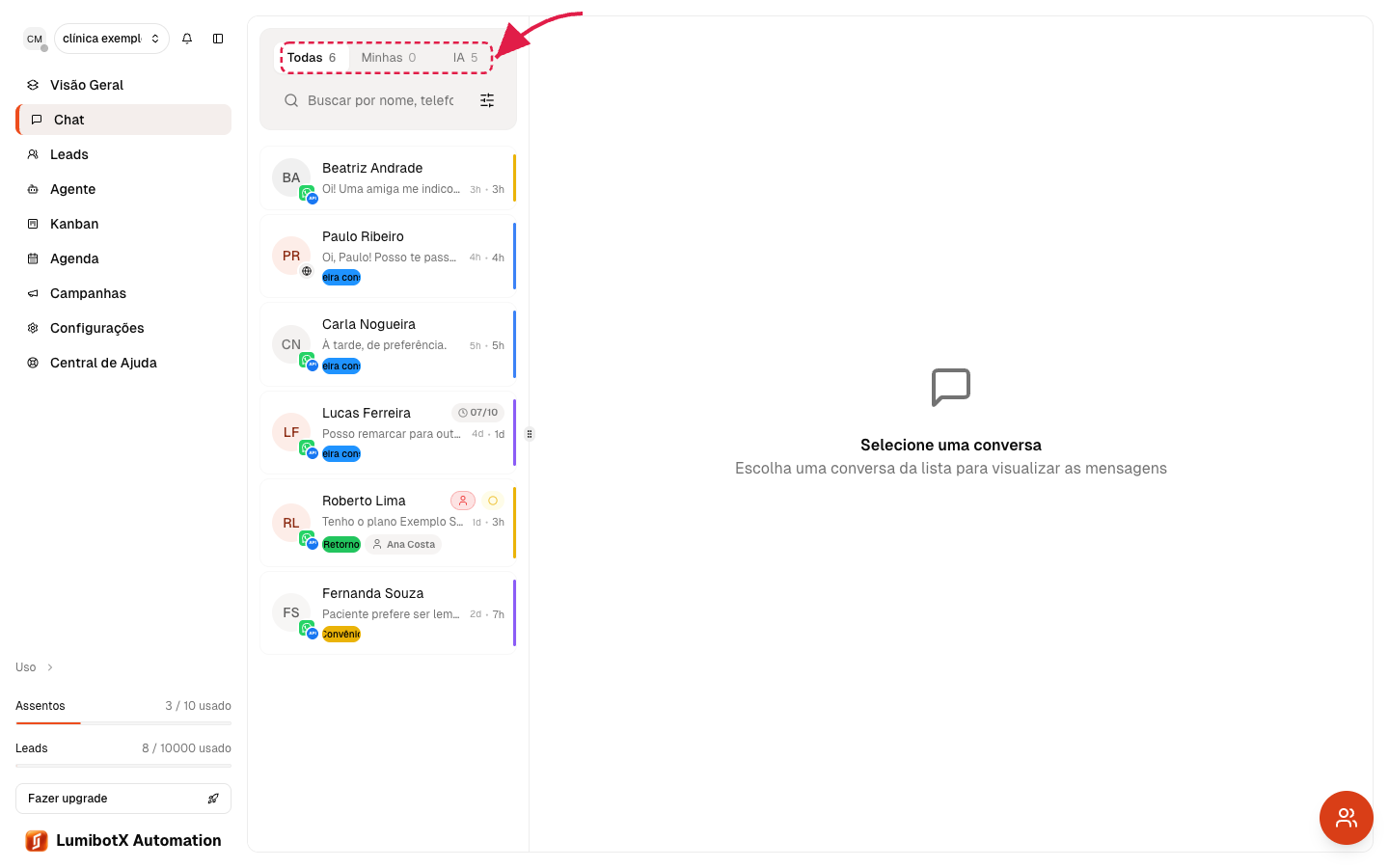
Task: Click the Ana Costa assignee chip
Action: tap(403, 545)
